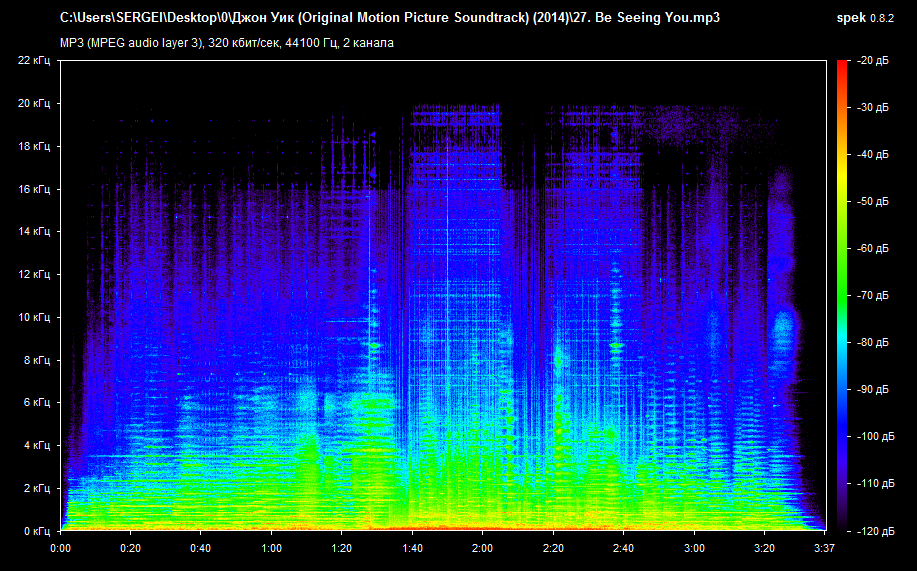Click the '14 кГц' frequency axis label
The width and height of the screenshot is (917, 571).
coord(35,232)
